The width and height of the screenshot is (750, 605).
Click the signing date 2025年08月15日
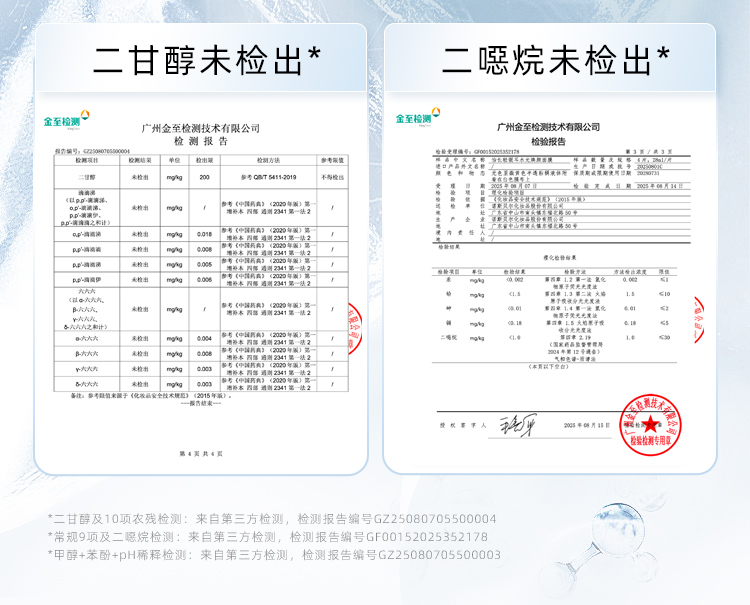pos(587,425)
